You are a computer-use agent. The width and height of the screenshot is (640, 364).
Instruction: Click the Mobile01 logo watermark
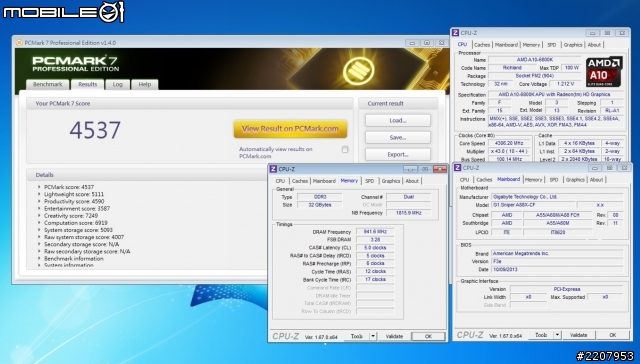[x=63, y=12]
